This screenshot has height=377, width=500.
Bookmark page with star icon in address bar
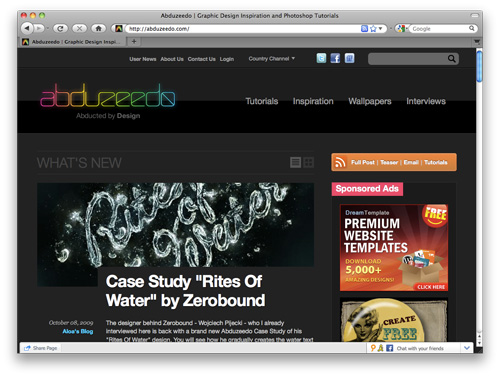373,29
